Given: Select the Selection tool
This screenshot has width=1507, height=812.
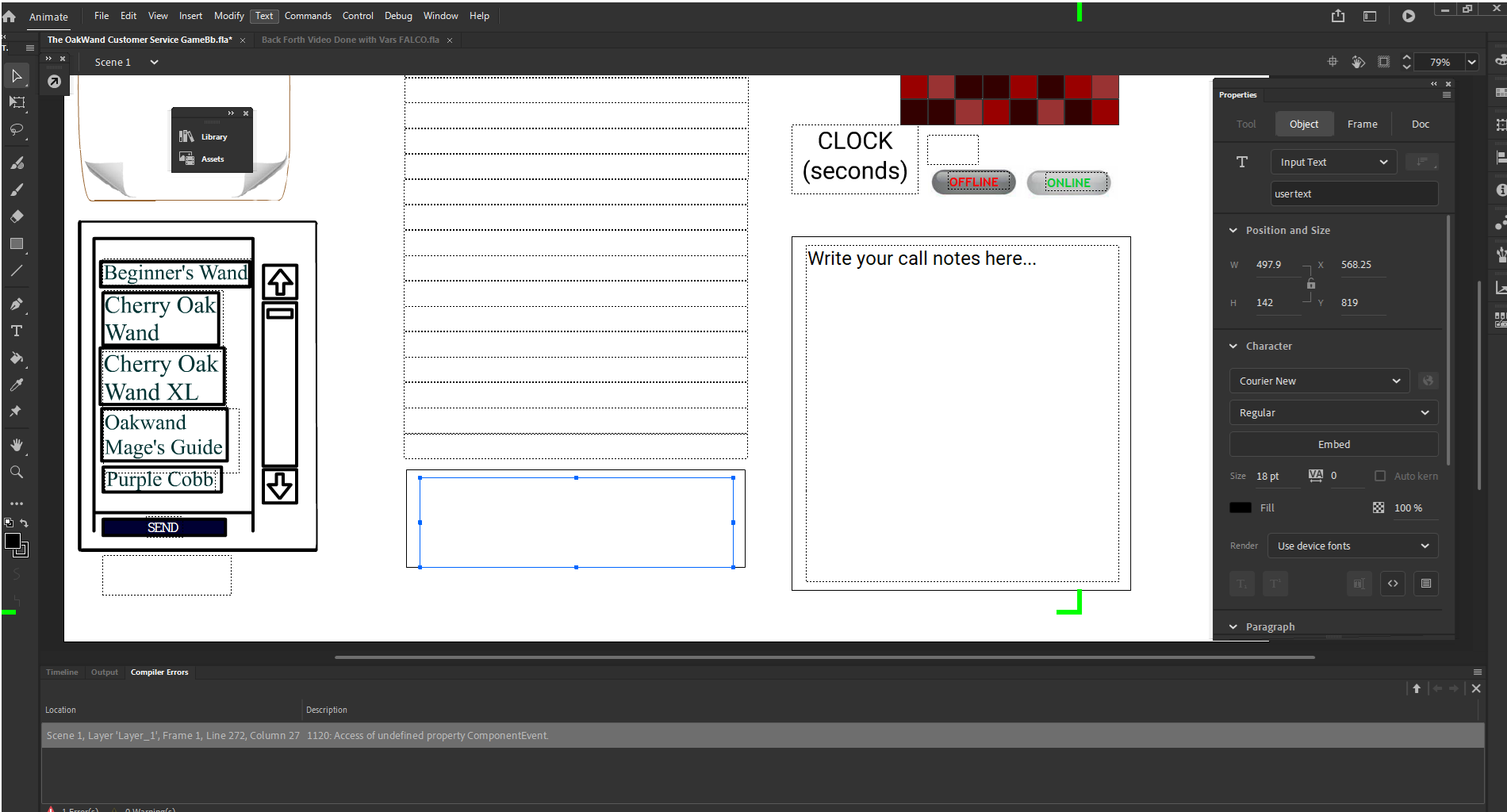Looking at the screenshot, I should pos(16,75).
